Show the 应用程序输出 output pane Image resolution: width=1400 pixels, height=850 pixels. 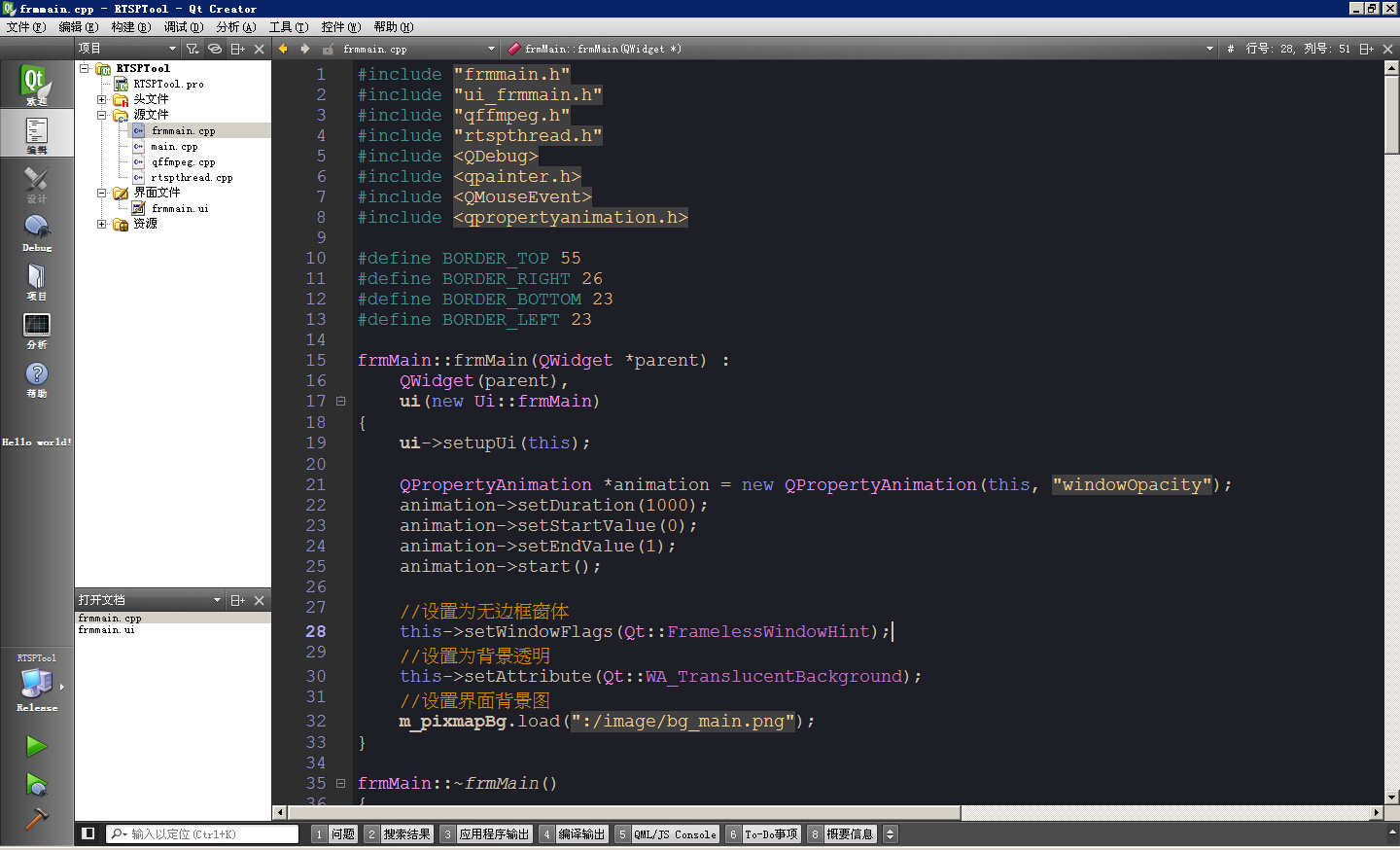[485, 833]
